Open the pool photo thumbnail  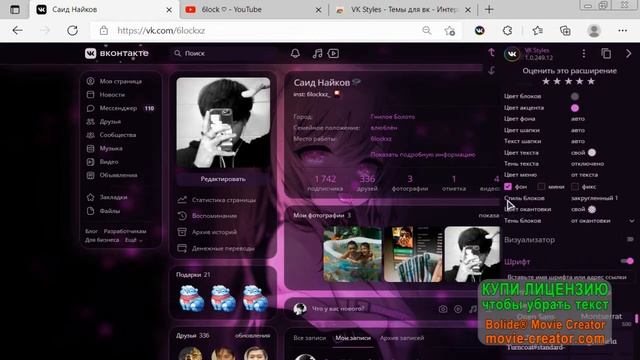tap(352, 254)
